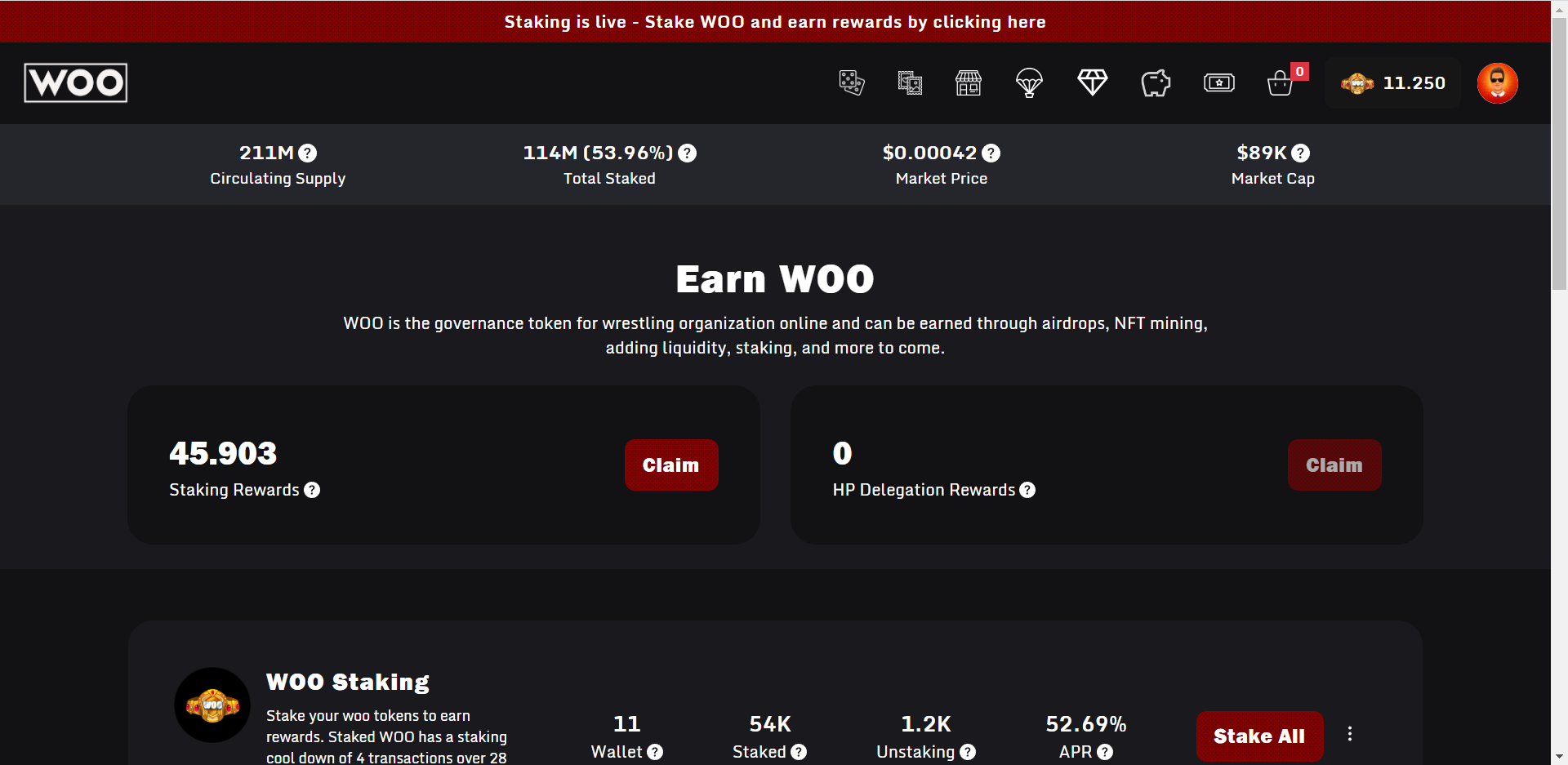Click the 11.250 WOO balance badge
This screenshot has height=765, width=1568.
[1393, 83]
